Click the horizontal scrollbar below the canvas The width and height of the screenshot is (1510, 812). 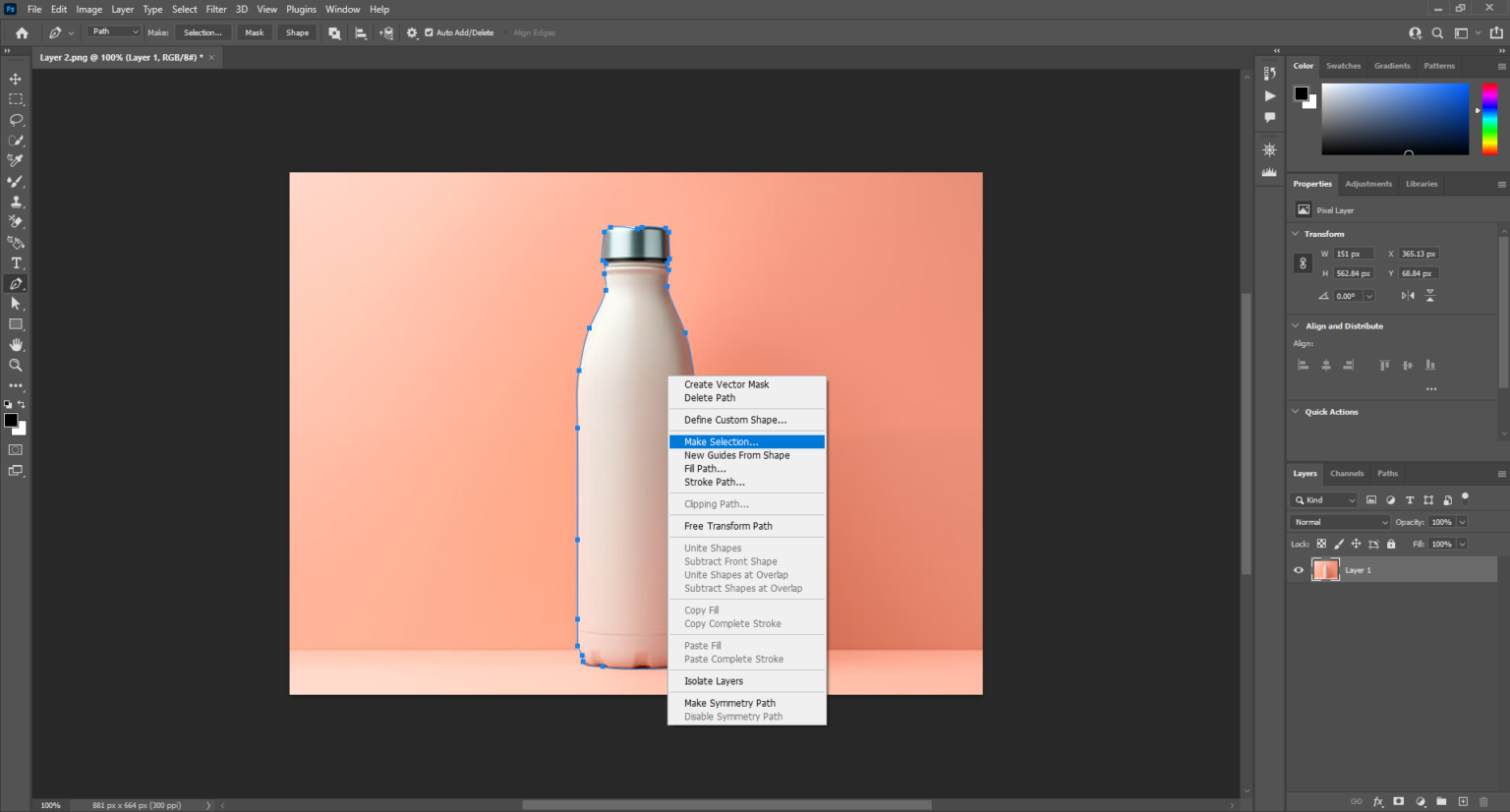pos(727,804)
